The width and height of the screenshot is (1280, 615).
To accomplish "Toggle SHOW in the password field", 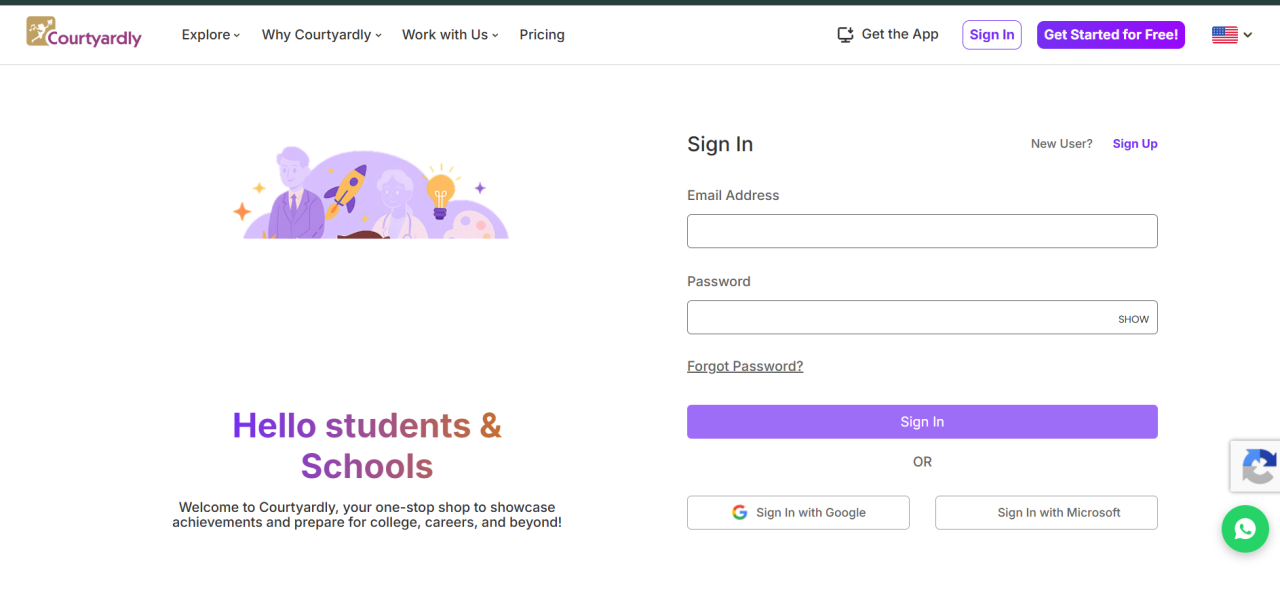I will pyautogui.click(x=1133, y=319).
